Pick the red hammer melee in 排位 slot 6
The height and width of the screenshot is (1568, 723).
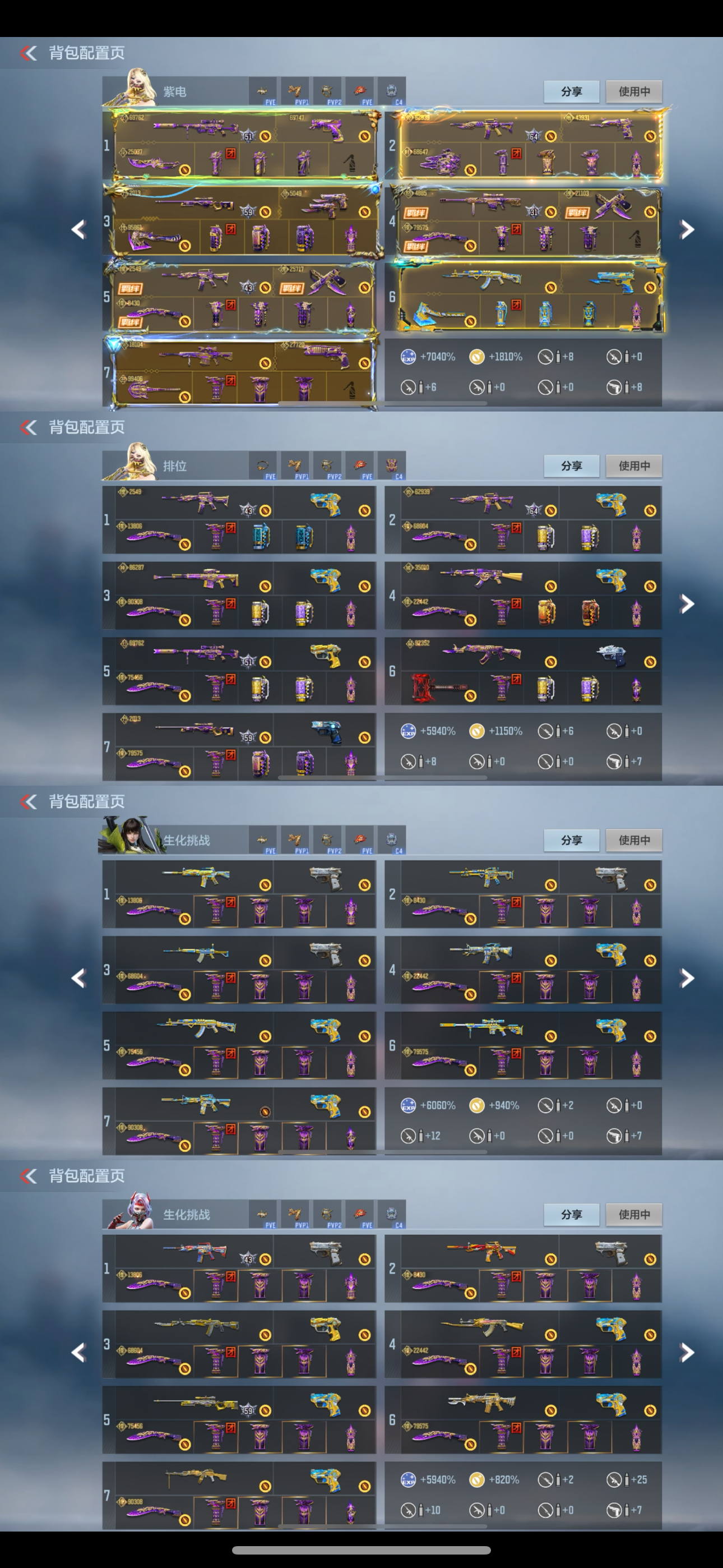pyautogui.click(x=435, y=687)
